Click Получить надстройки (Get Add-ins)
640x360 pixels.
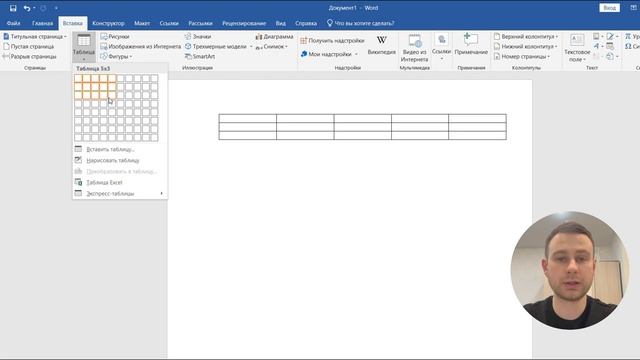click(x=332, y=40)
